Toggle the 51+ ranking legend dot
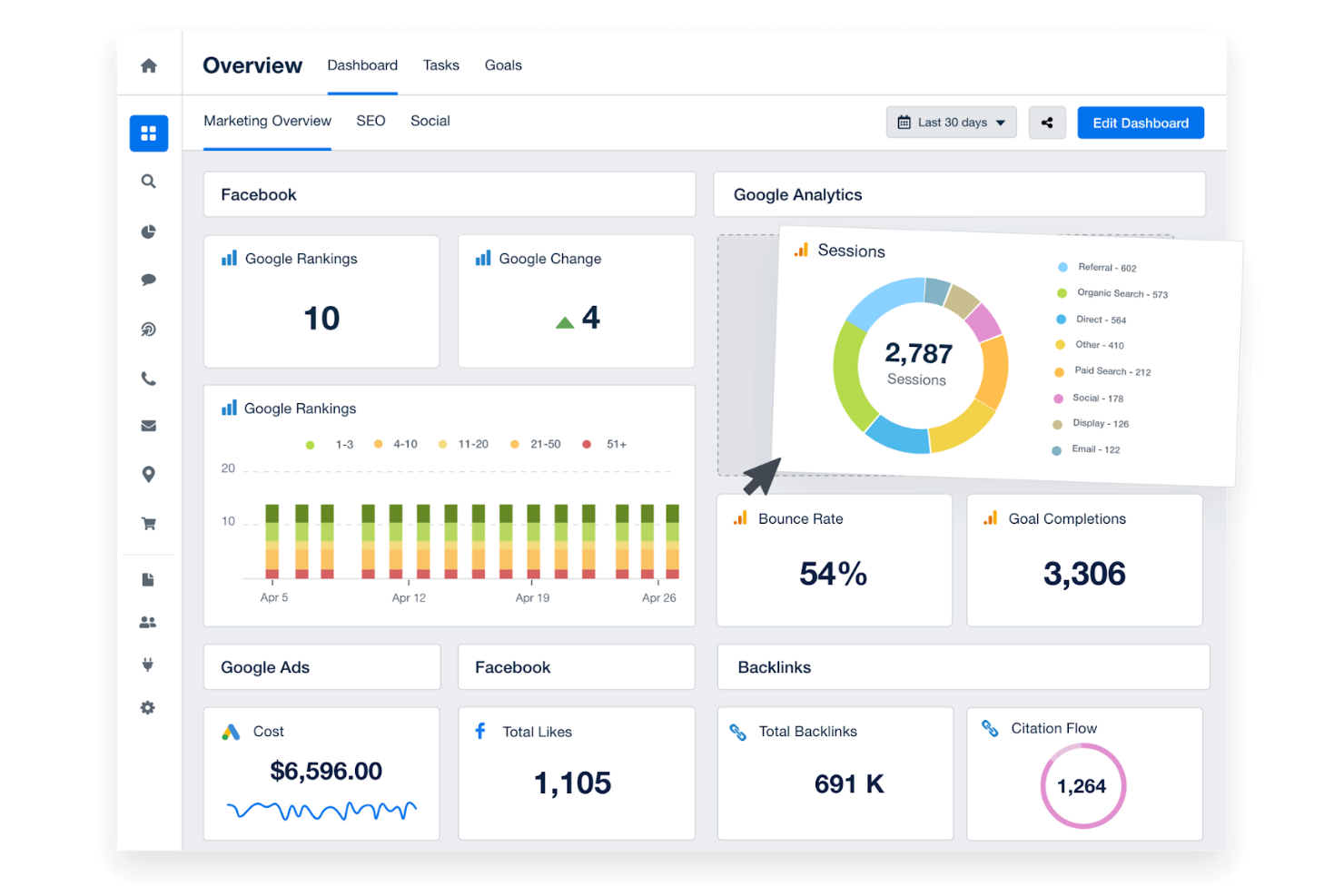 587,444
